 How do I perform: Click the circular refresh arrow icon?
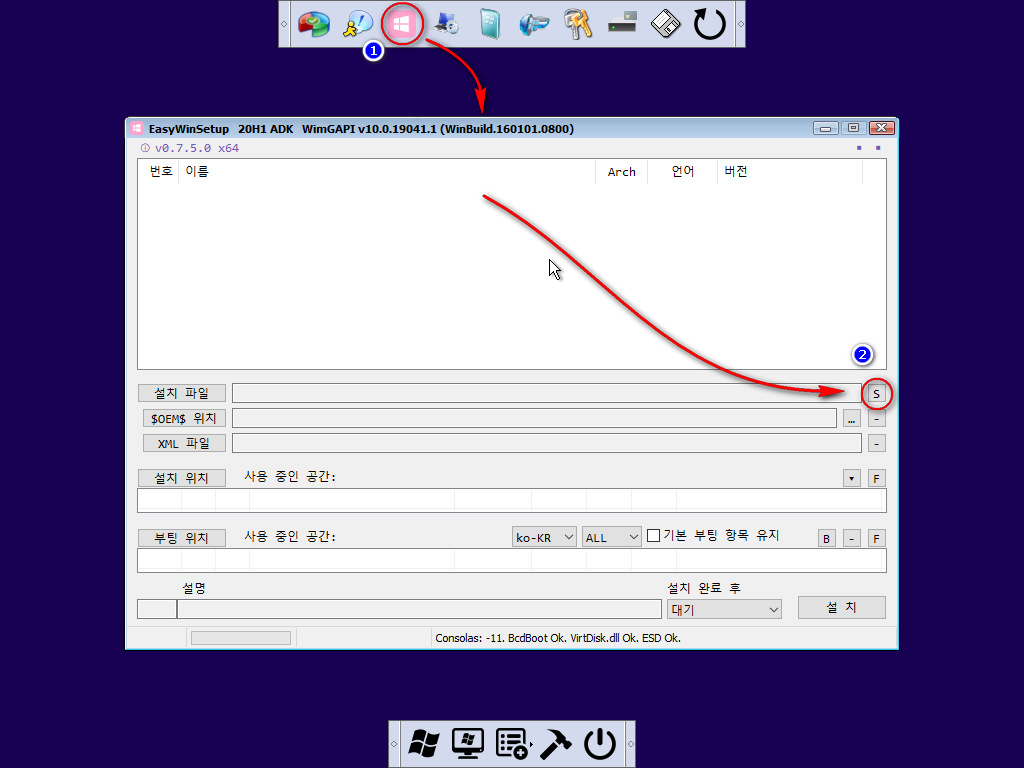pos(710,24)
